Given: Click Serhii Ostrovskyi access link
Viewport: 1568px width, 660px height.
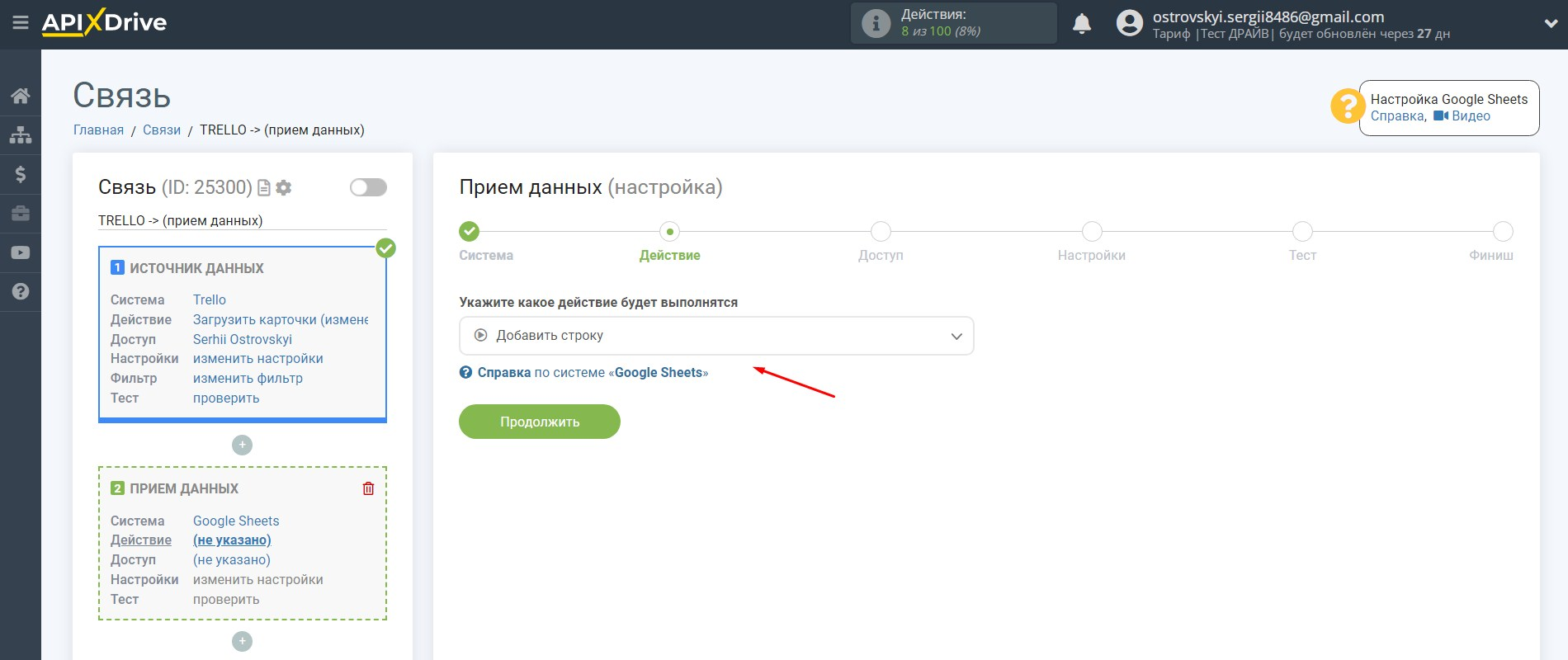Looking at the screenshot, I should (x=243, y=339).
